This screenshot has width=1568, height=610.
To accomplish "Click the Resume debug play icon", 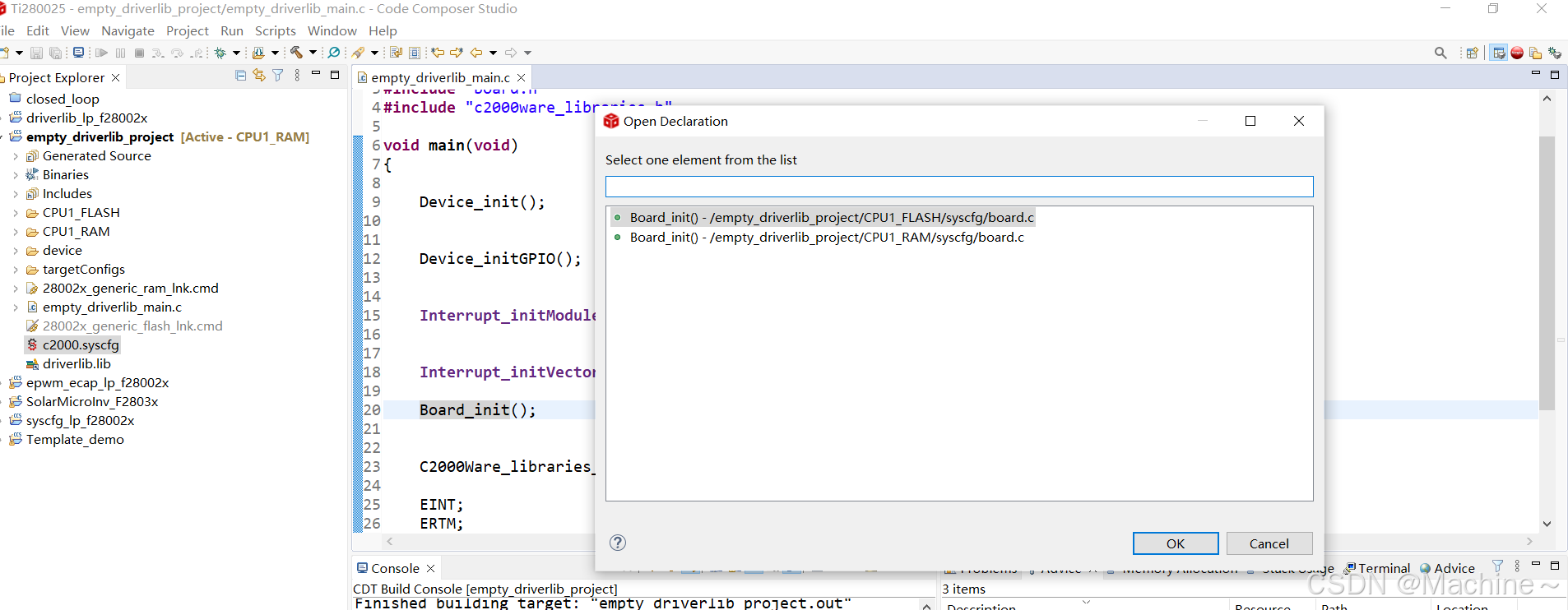I will tap(101, 53).
